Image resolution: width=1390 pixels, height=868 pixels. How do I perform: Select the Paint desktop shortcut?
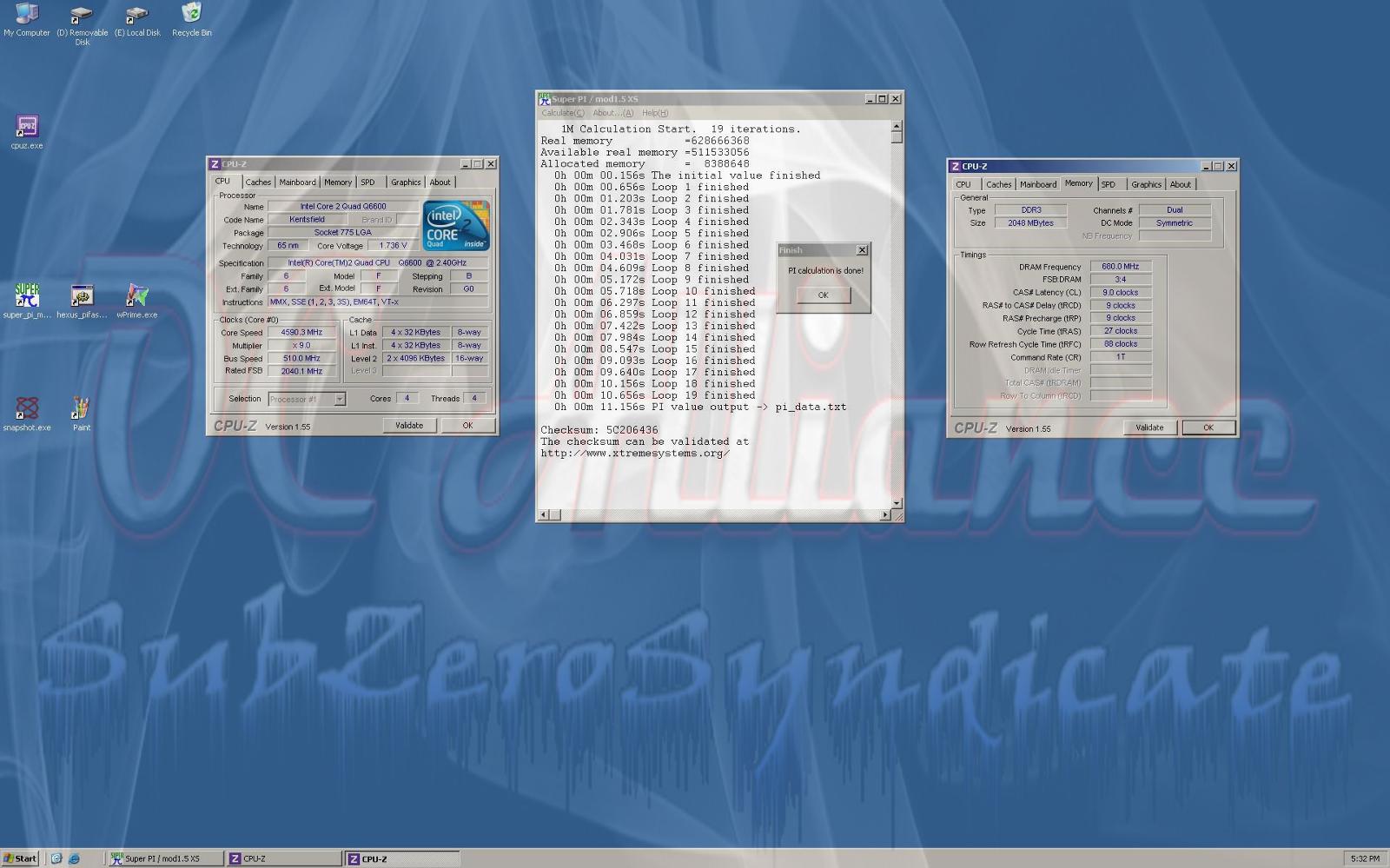[82, 414]
